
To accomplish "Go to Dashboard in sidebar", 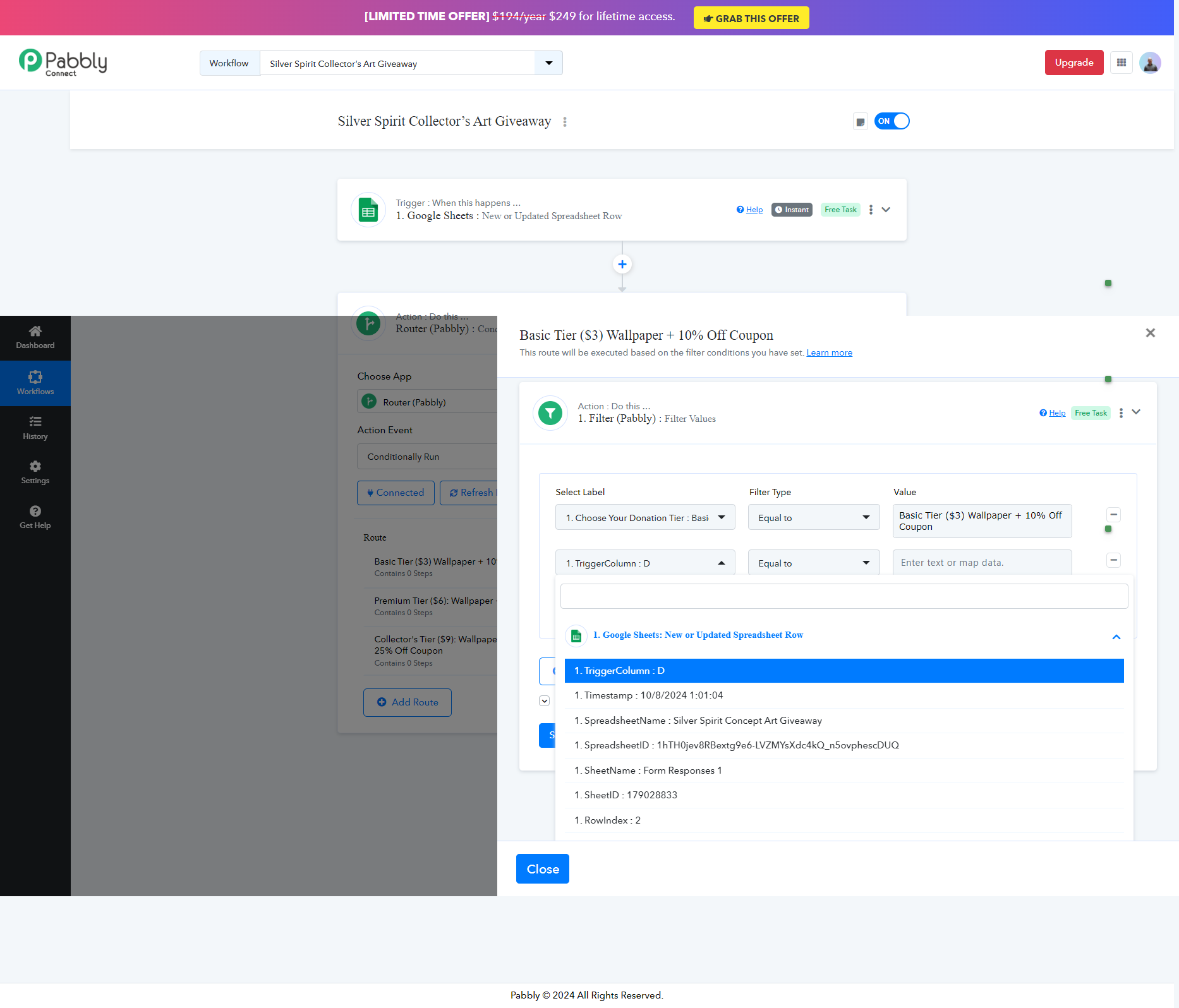I will click(35, 338).
